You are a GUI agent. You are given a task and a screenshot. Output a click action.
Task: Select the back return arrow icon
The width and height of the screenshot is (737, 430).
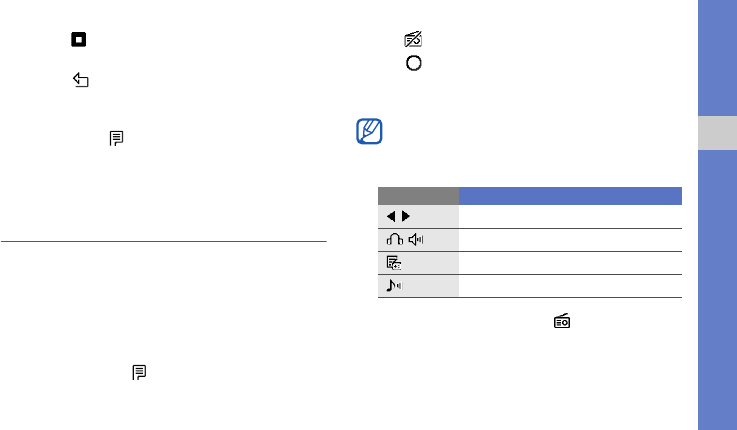pyautogui.click(x=81, y=80)
